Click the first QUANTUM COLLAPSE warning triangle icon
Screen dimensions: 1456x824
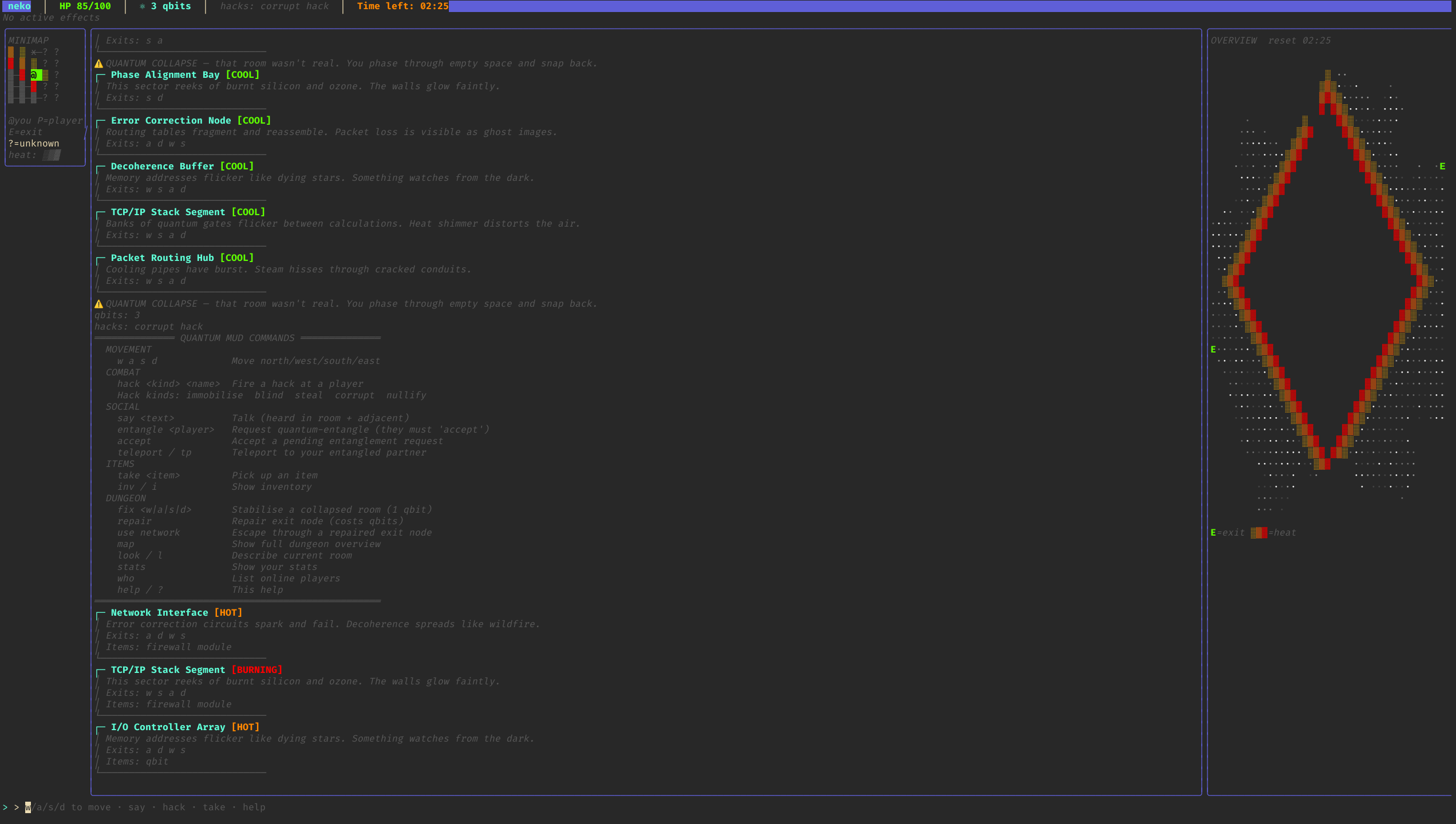point(98,64)
